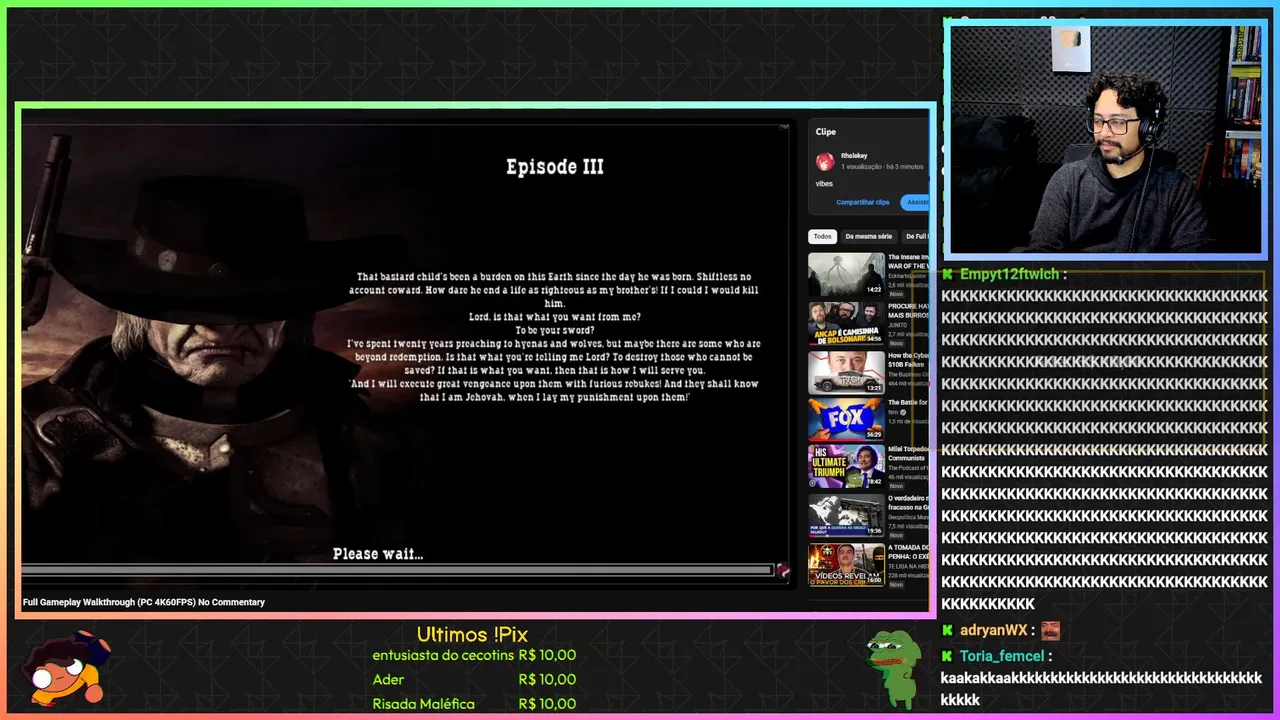Select the De Full filter chip

point(915,236)
